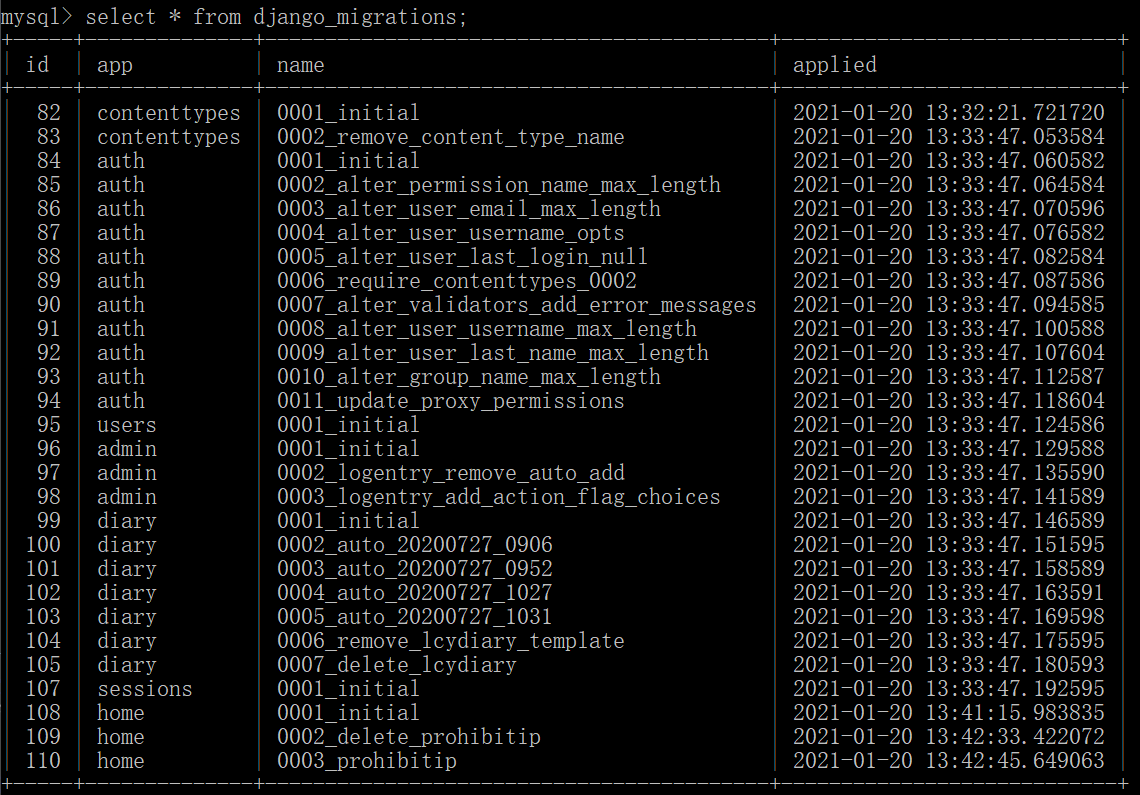Click the 0011_update_proxy_permissions name cell
1140x795 pixels.
450,401
